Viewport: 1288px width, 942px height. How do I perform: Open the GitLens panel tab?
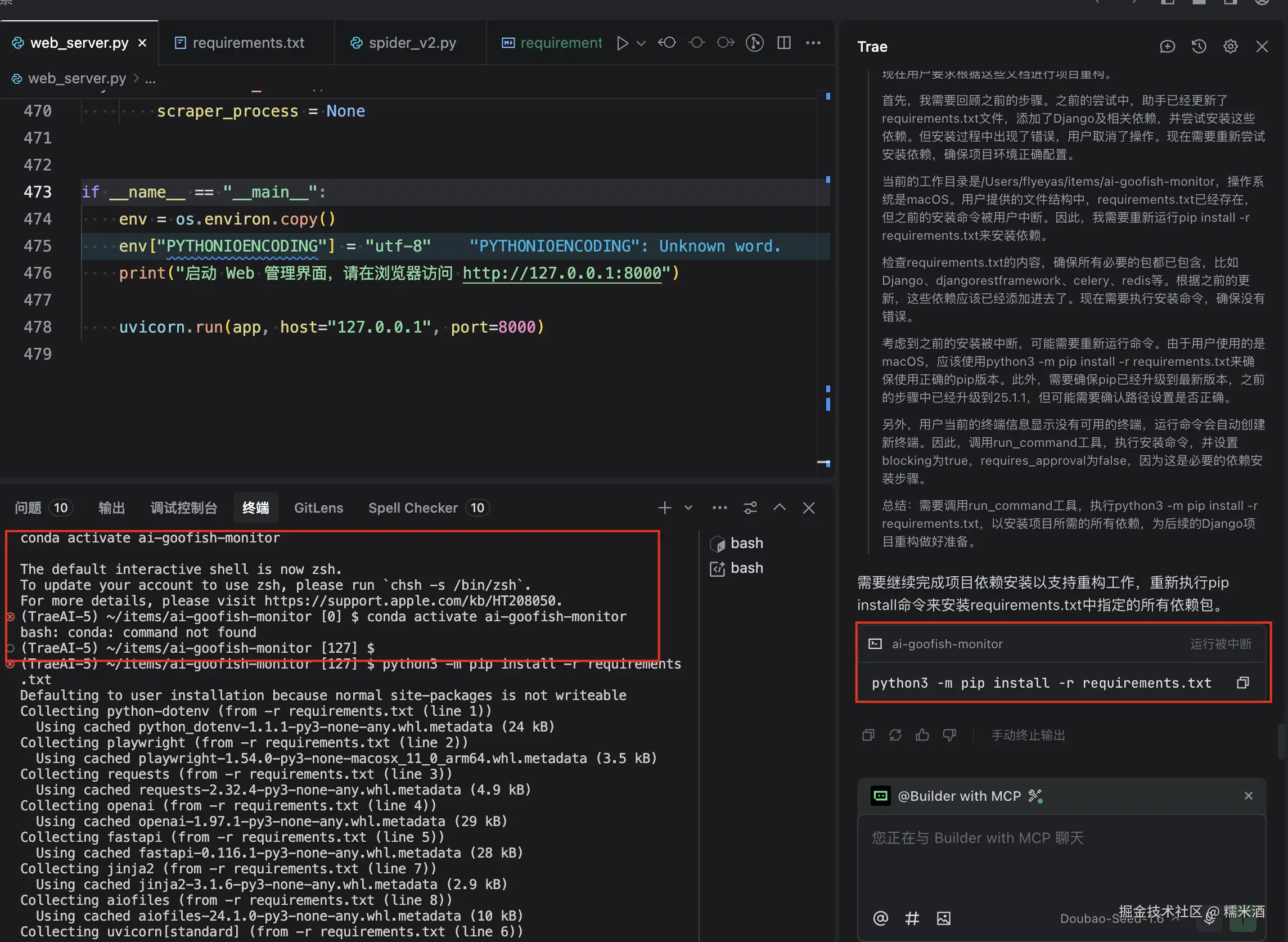click(x=318, y=508)
